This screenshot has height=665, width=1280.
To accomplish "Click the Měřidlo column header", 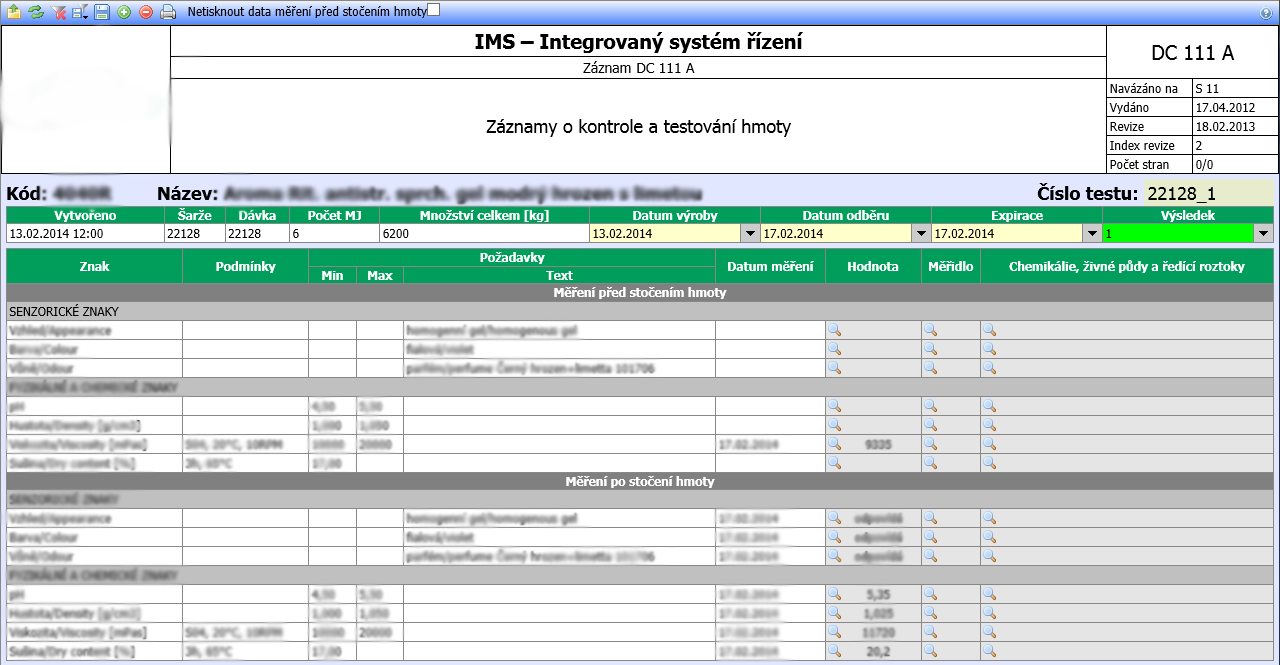I will click(950, 267).
